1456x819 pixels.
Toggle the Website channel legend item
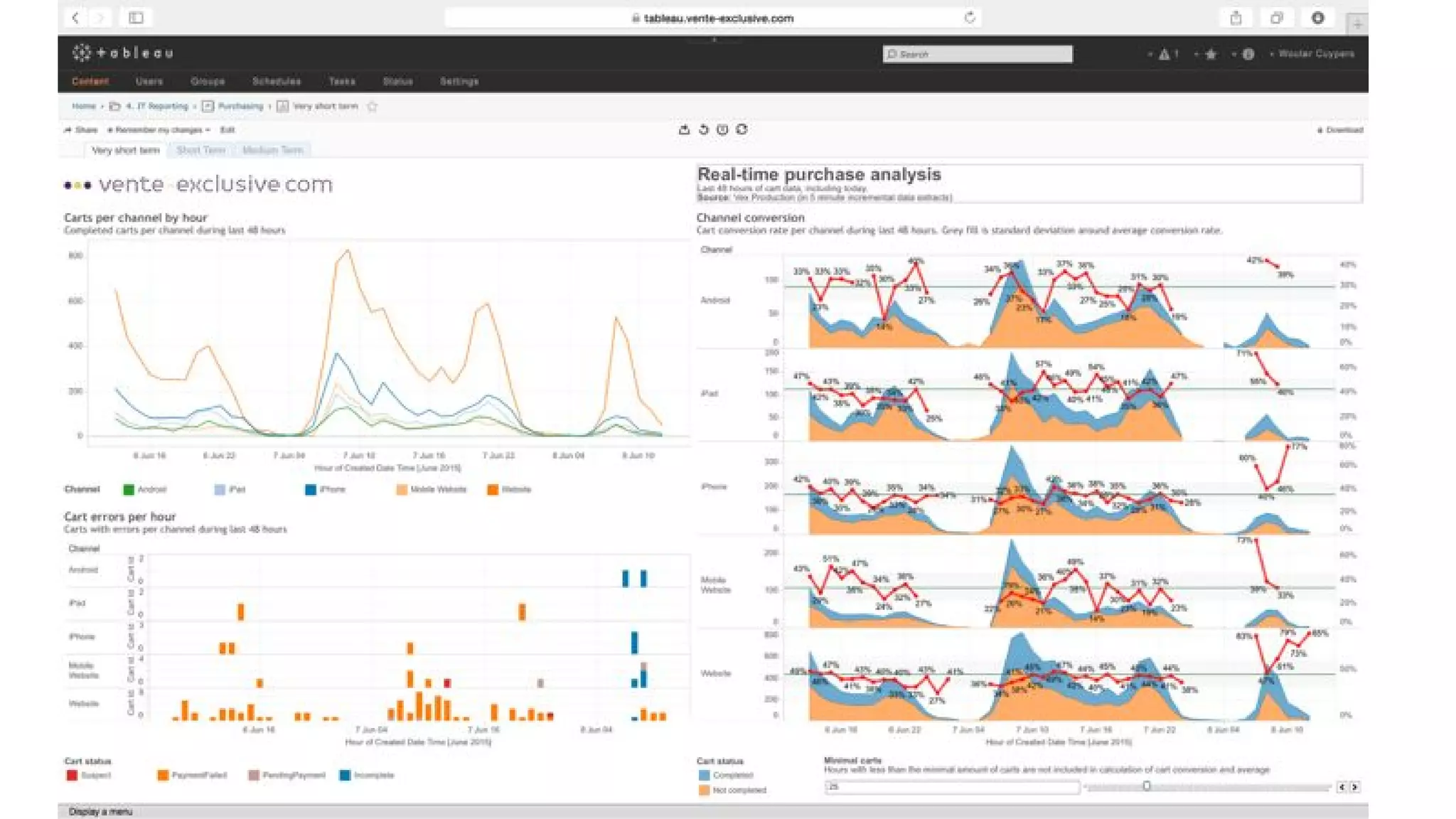509,489
